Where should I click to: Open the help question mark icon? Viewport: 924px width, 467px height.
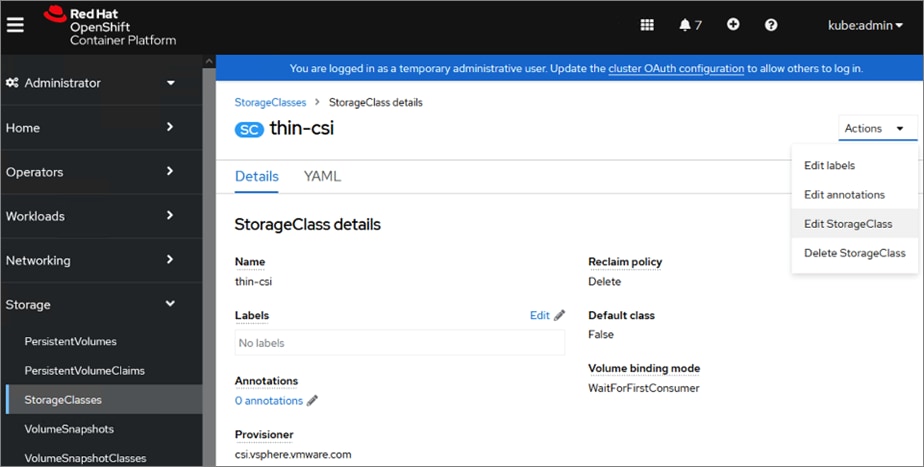[771, 25]
